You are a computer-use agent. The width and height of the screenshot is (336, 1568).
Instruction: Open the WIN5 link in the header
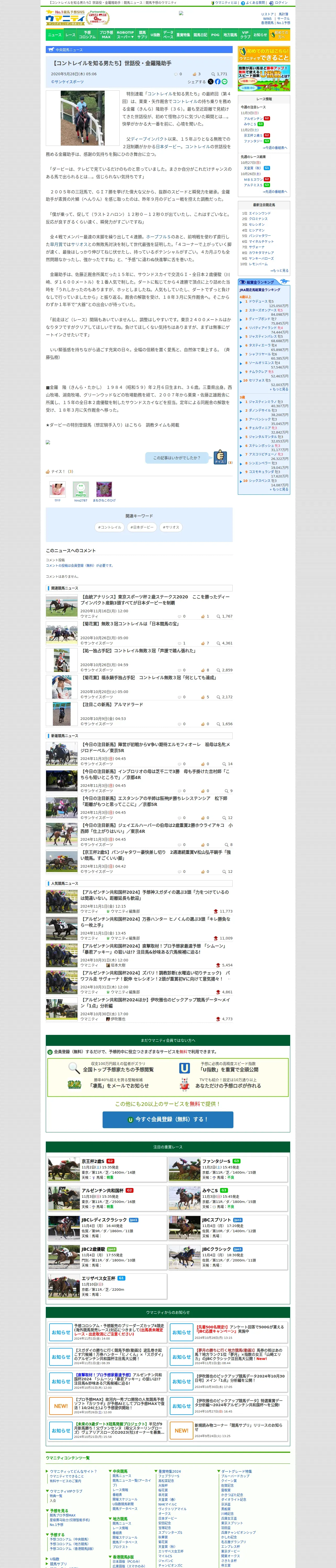tap(267, 18)
